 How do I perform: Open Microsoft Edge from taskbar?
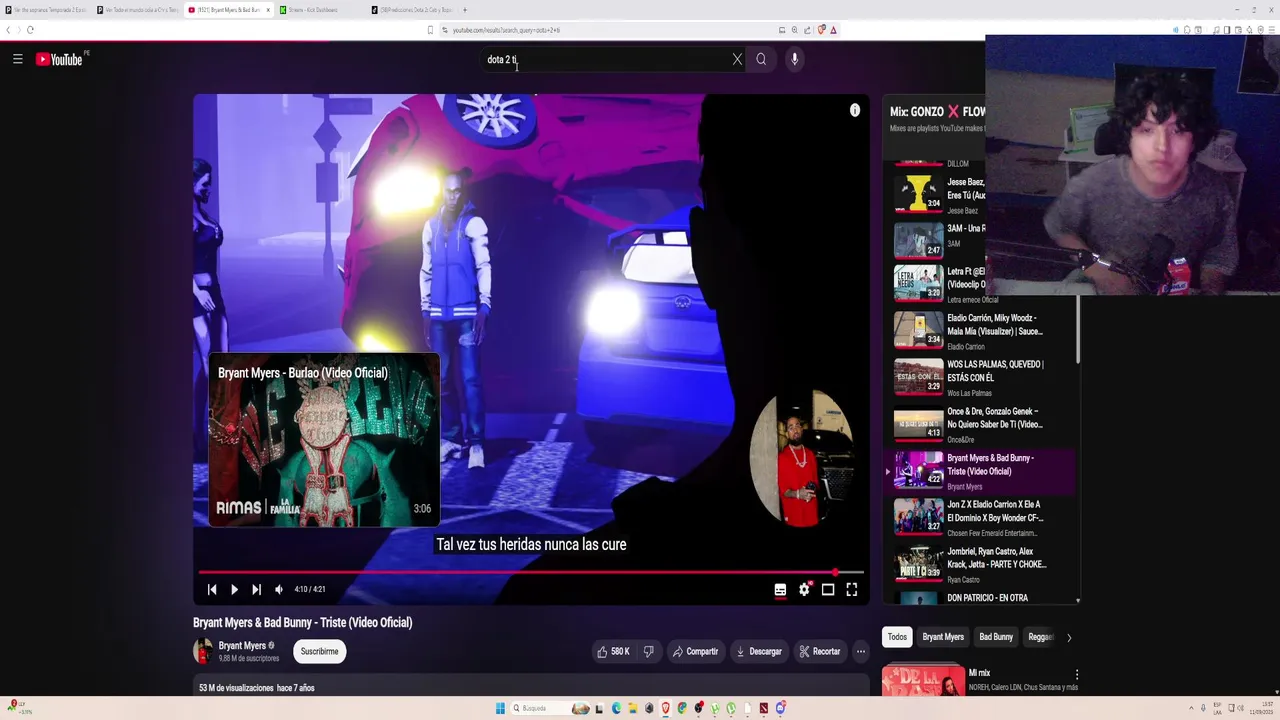tap(616, 708)
